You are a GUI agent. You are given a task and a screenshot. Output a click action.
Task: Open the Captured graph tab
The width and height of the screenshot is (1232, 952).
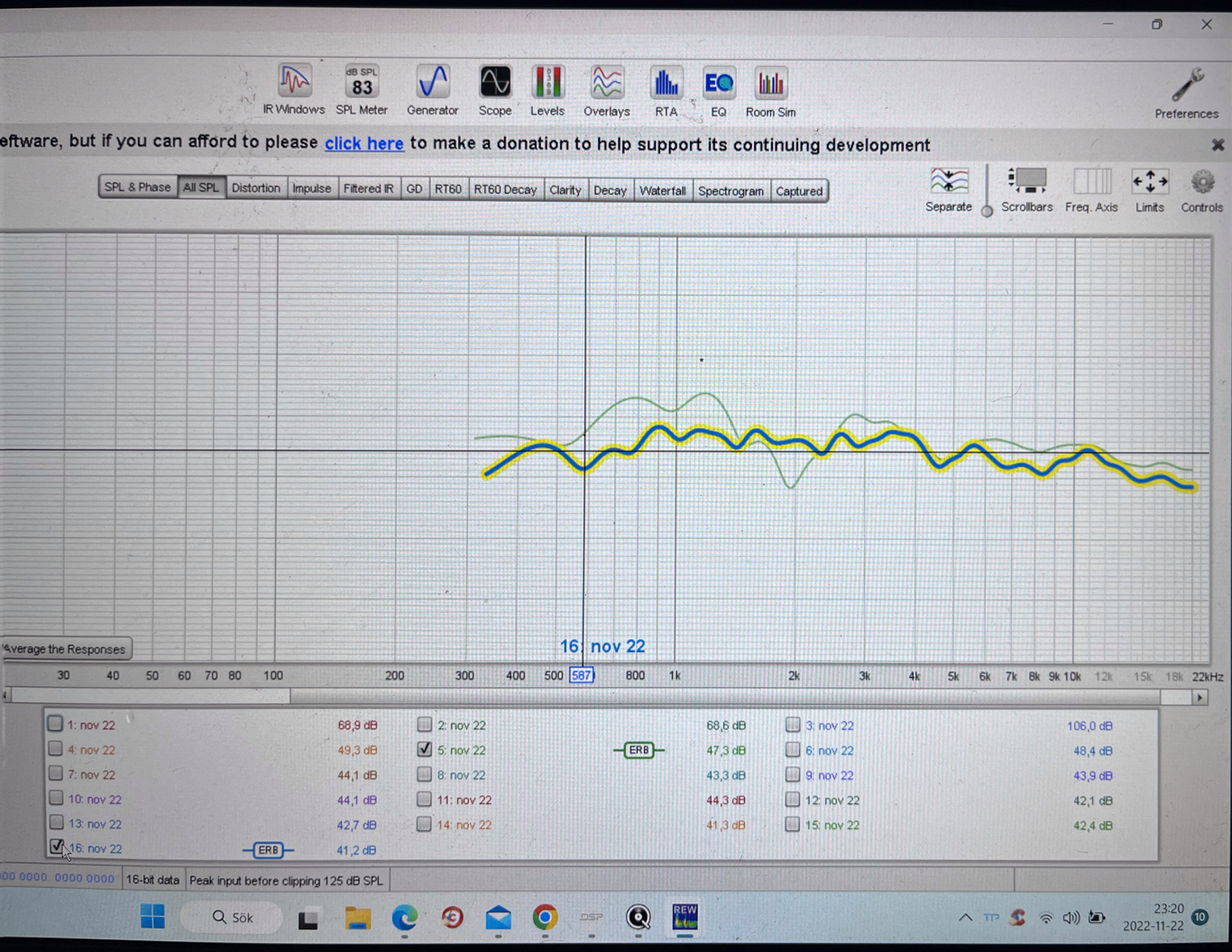[x=799, y=191]
